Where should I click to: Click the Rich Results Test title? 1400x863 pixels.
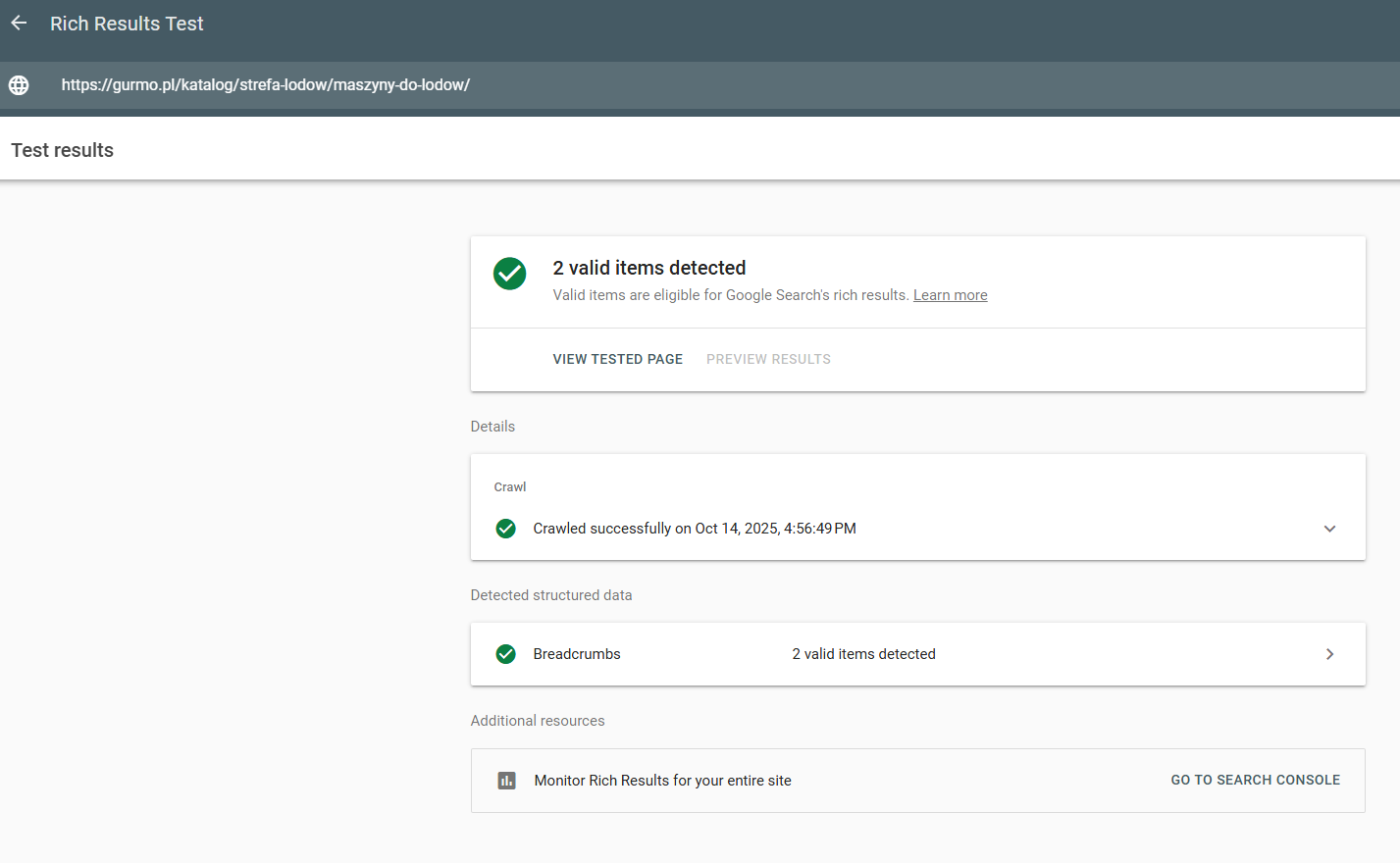127,24
